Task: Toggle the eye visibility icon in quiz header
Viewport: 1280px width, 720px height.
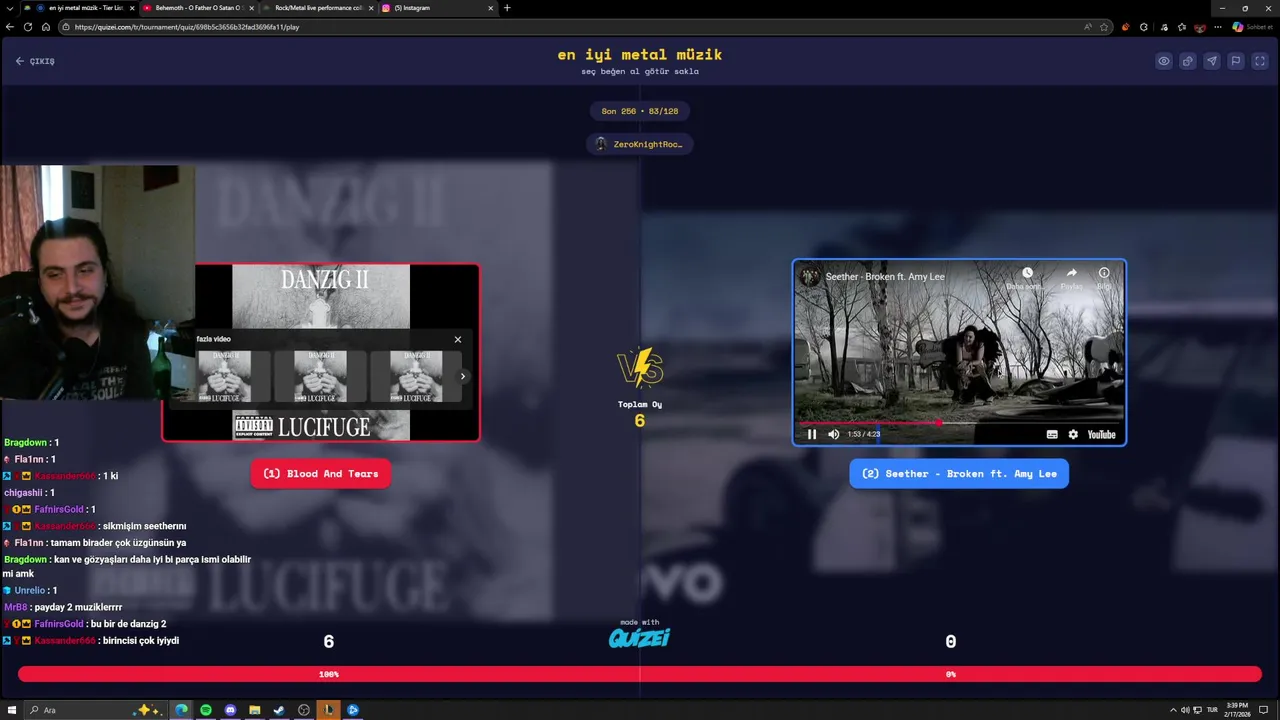Action: tap(1164, 61)
